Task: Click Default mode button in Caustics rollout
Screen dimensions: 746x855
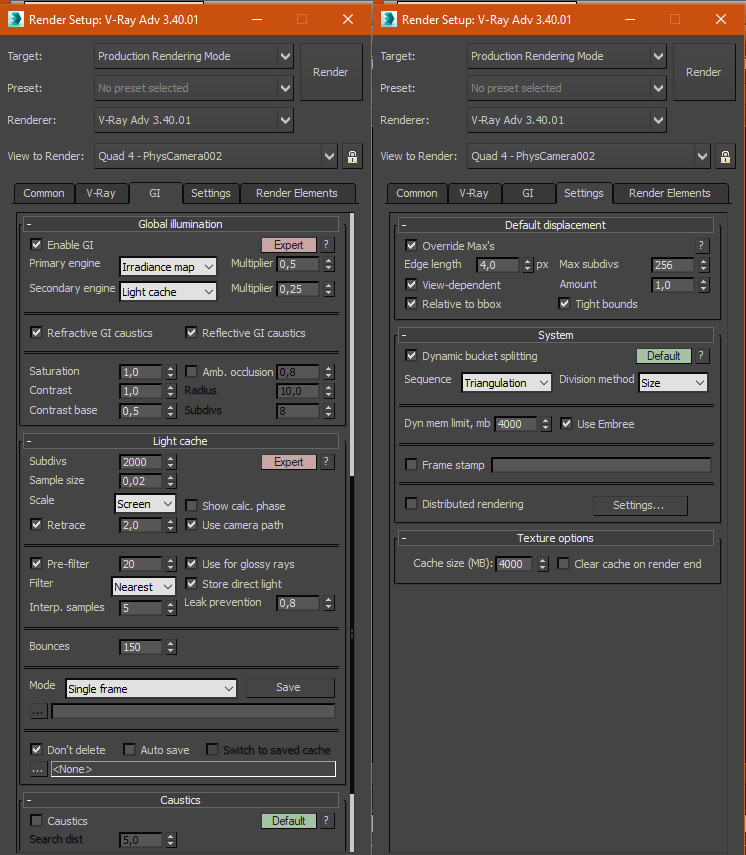Action: click(x=288, y=821)
